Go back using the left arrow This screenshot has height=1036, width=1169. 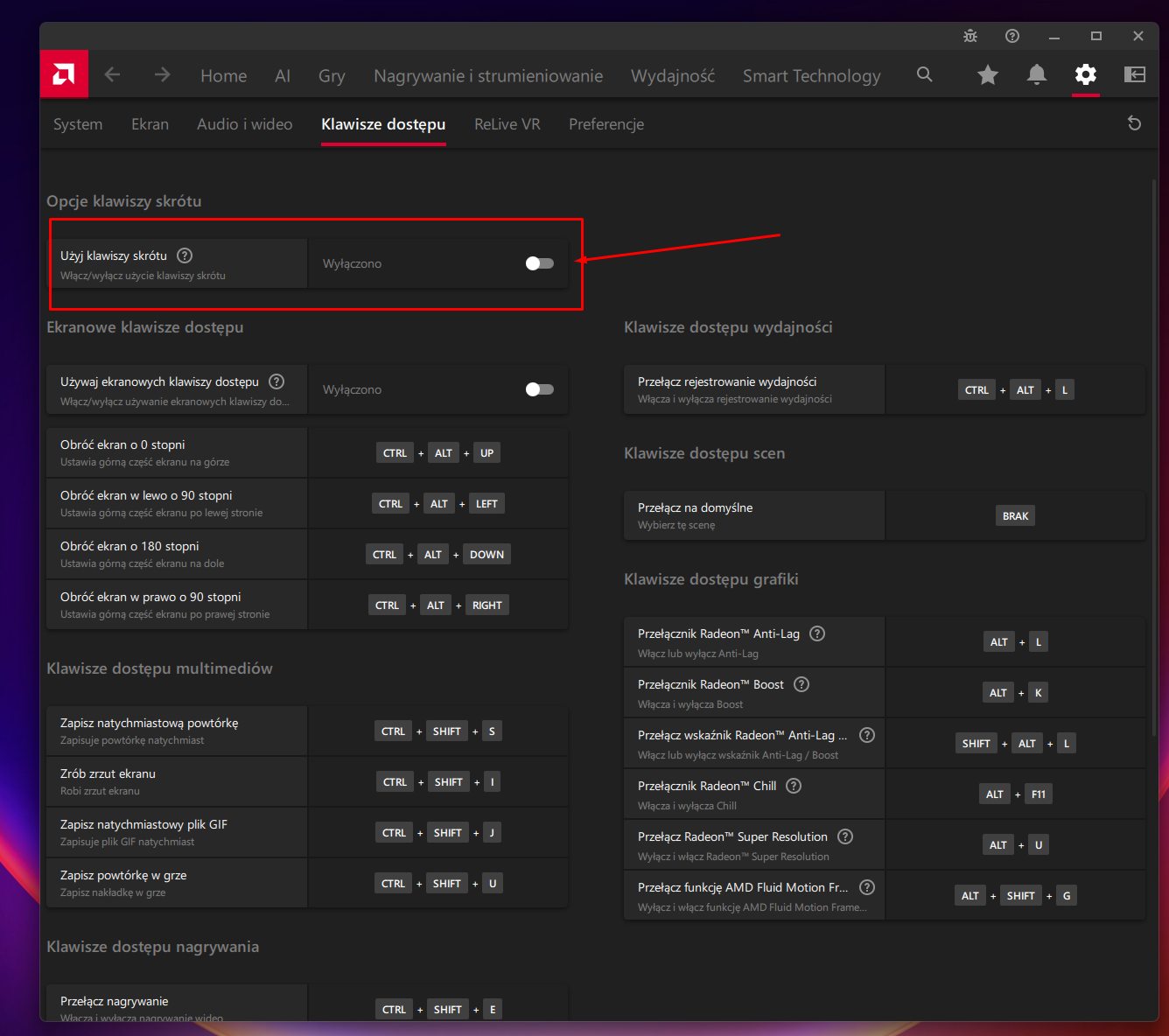(112, 75)
